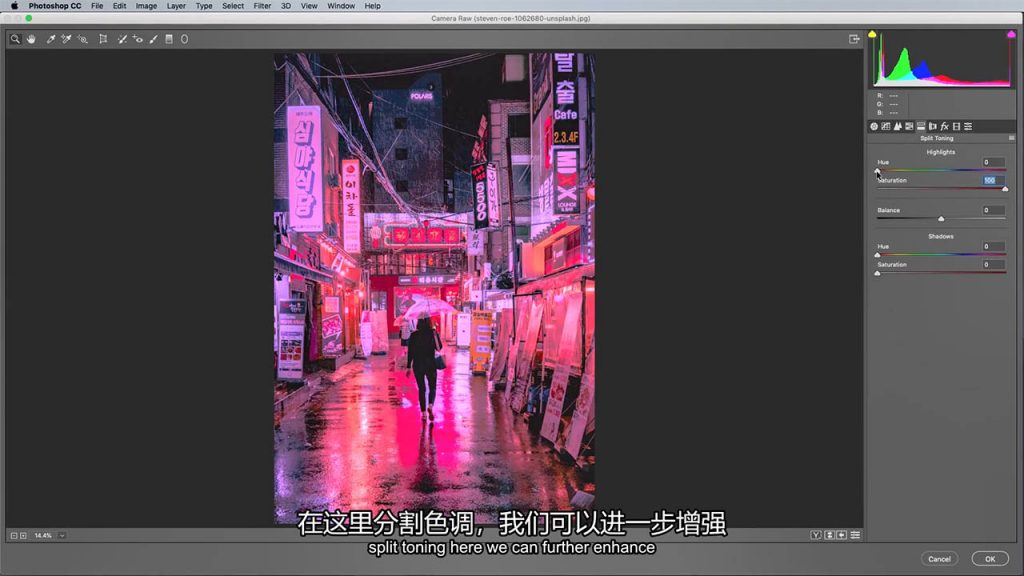Screen dimensions: 1024x576
Task: Open the Filter menu
Action: pos(262,6)
